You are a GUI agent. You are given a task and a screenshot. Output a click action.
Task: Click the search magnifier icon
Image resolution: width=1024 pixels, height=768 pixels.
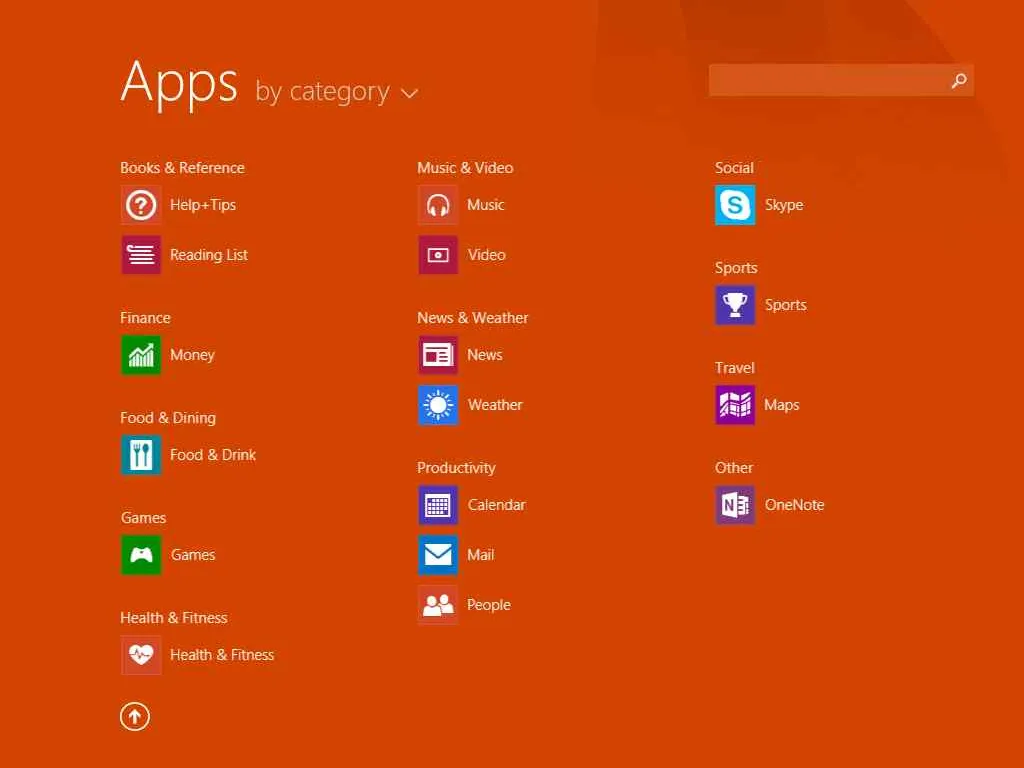[959, 80]
